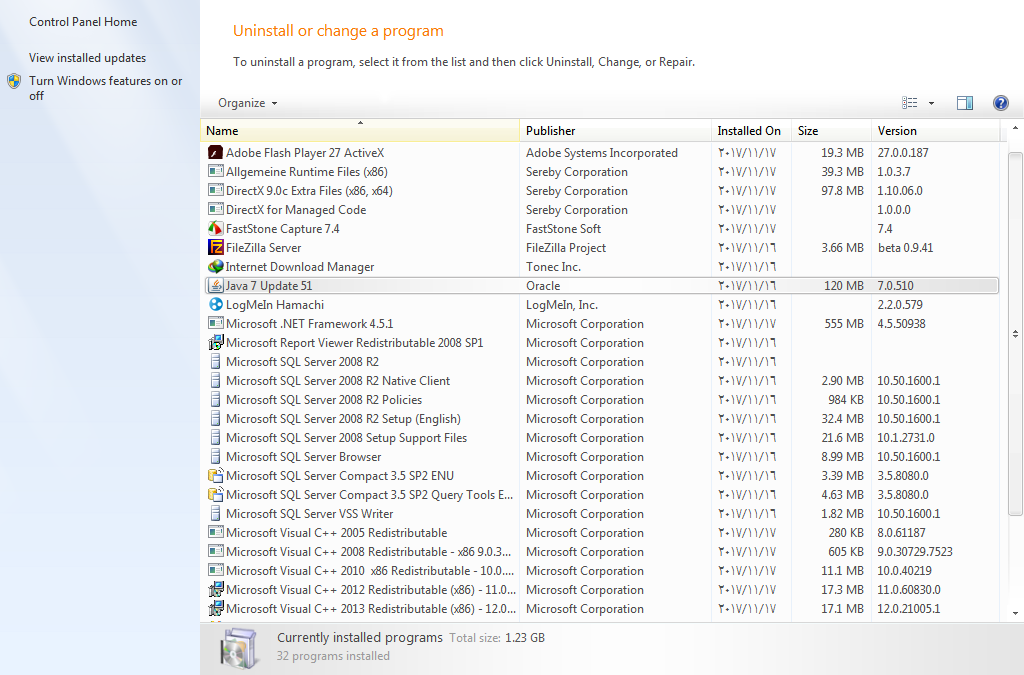Select the Microsoft Report Viewer Redistributable icon
1024x675 pixels.
216,342
